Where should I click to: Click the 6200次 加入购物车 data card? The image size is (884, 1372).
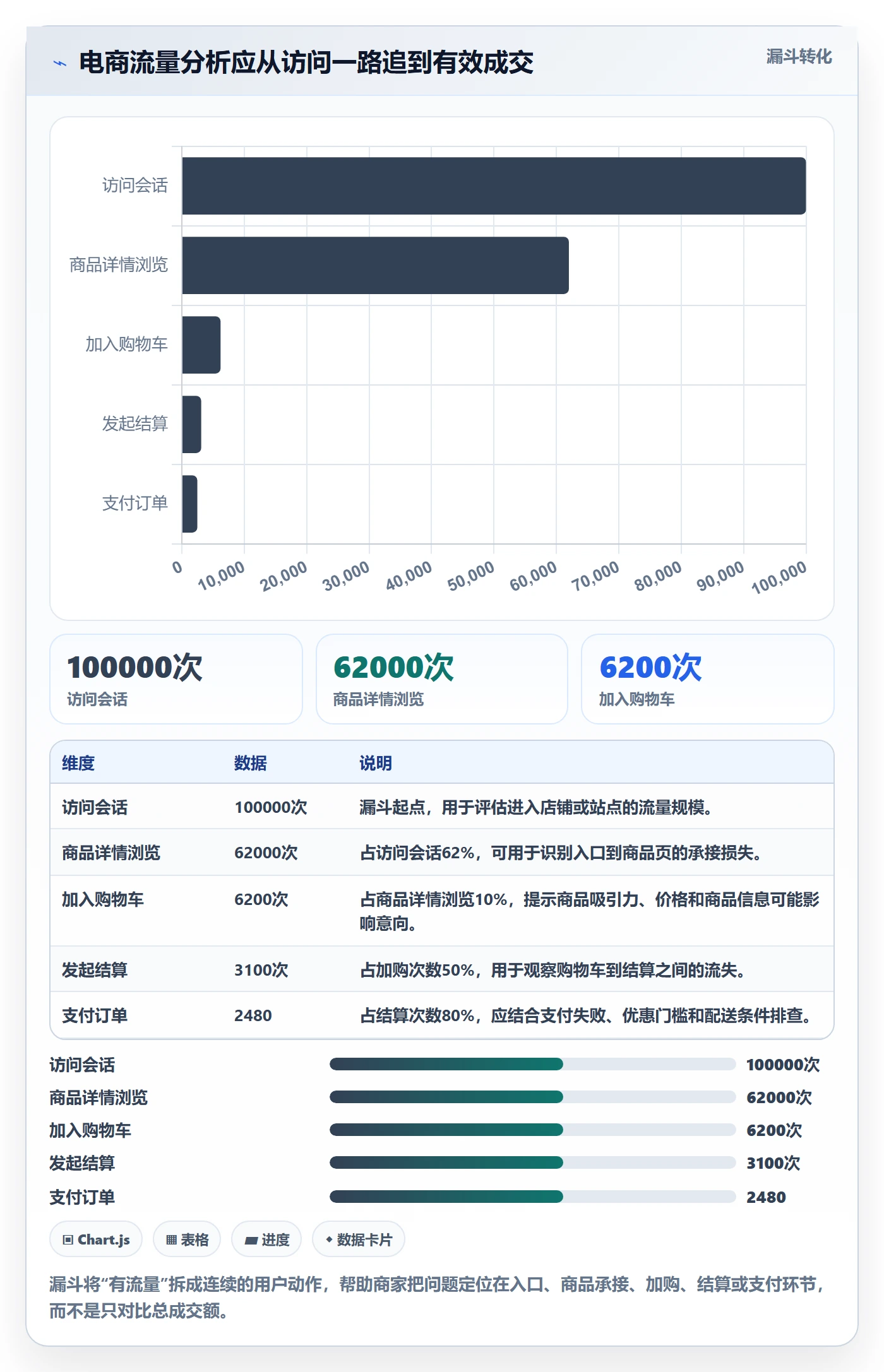708,679
